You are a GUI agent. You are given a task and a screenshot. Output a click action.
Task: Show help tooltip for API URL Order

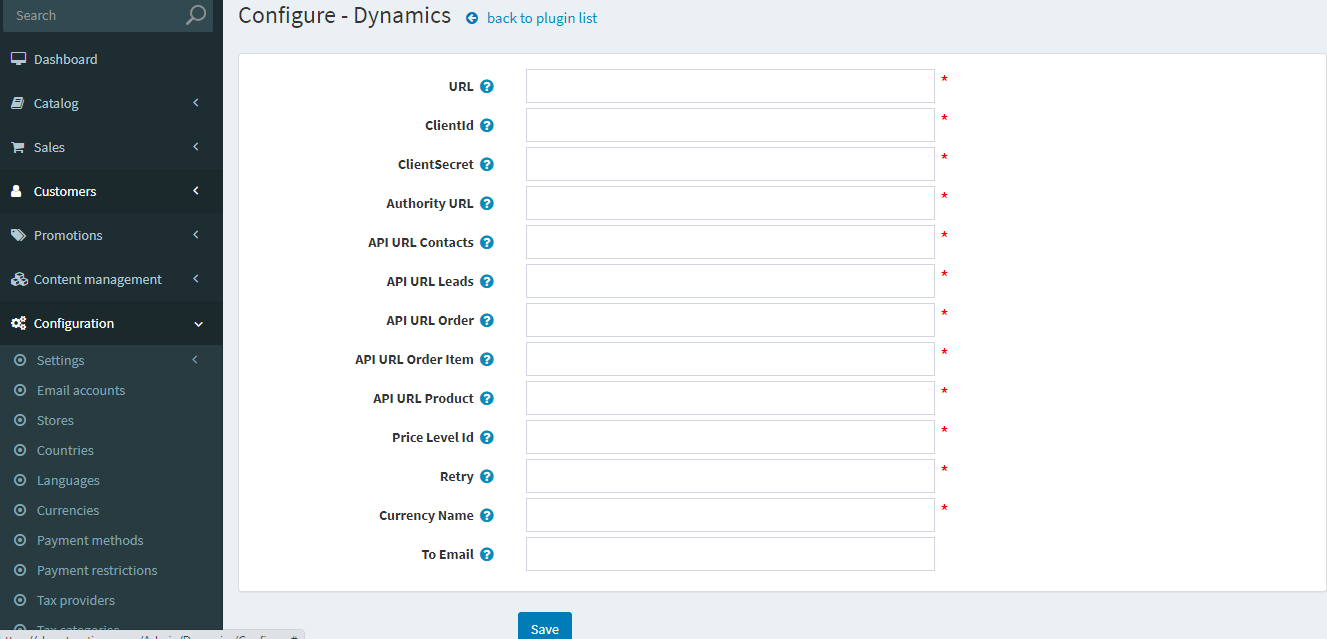(x=487, y=320)
